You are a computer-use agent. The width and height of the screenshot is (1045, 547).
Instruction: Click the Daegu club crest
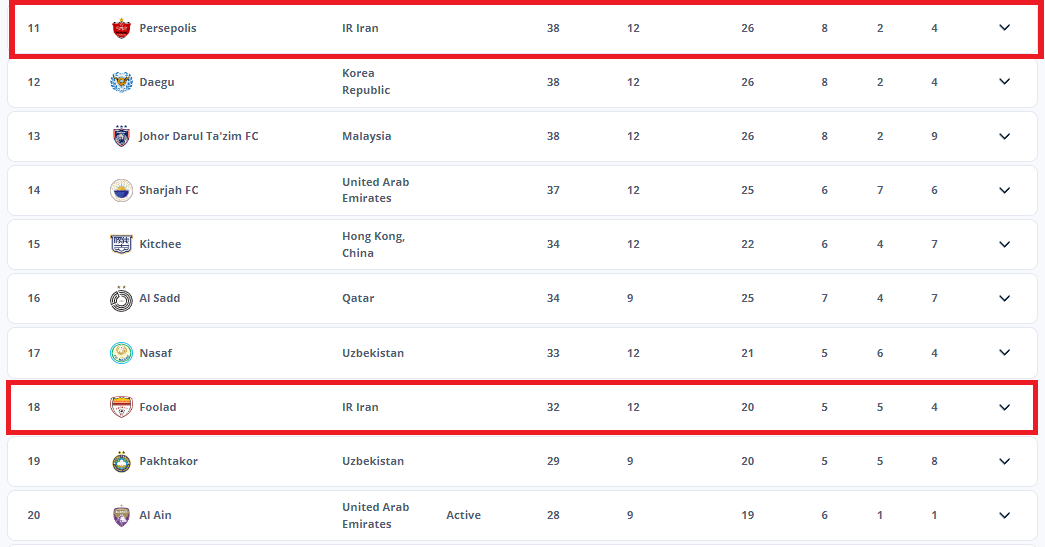pos(121,82)
